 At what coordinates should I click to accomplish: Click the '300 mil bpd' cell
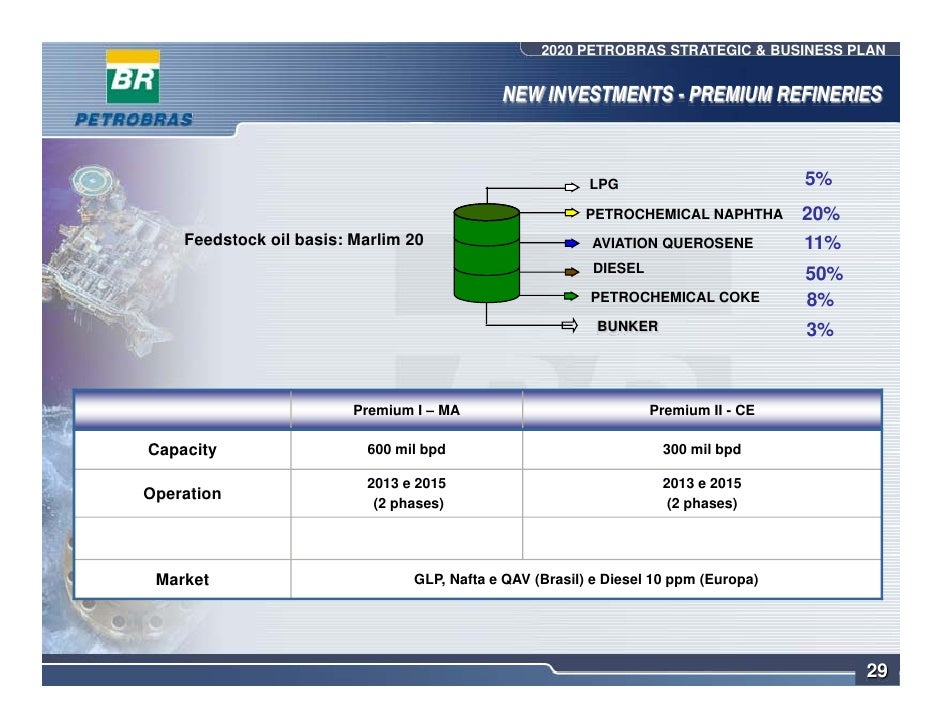702,449
